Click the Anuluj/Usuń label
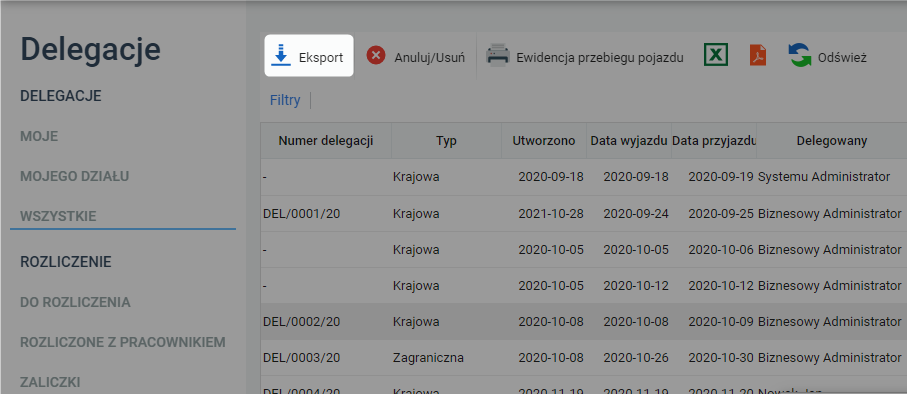Viewport: 907px width, 394px height. [x=429, y=58]
